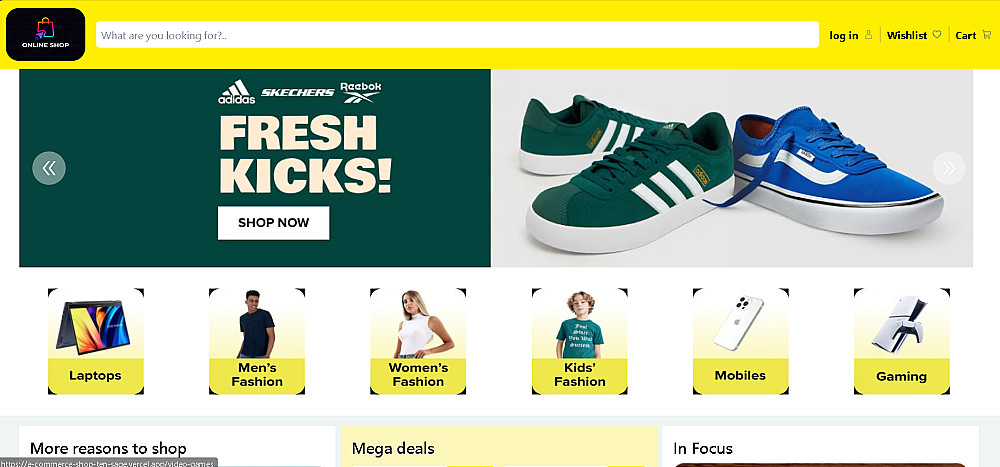Click the Mega deals section heading
Image resolution: width=1000 pixels, height=467 pixels.
(x=393, y=449)
